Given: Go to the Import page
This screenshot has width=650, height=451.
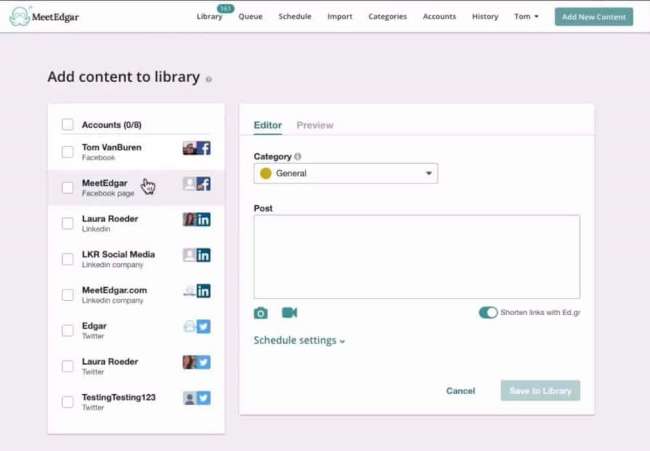Looking at the screenshot, I should tap(340, 17).
